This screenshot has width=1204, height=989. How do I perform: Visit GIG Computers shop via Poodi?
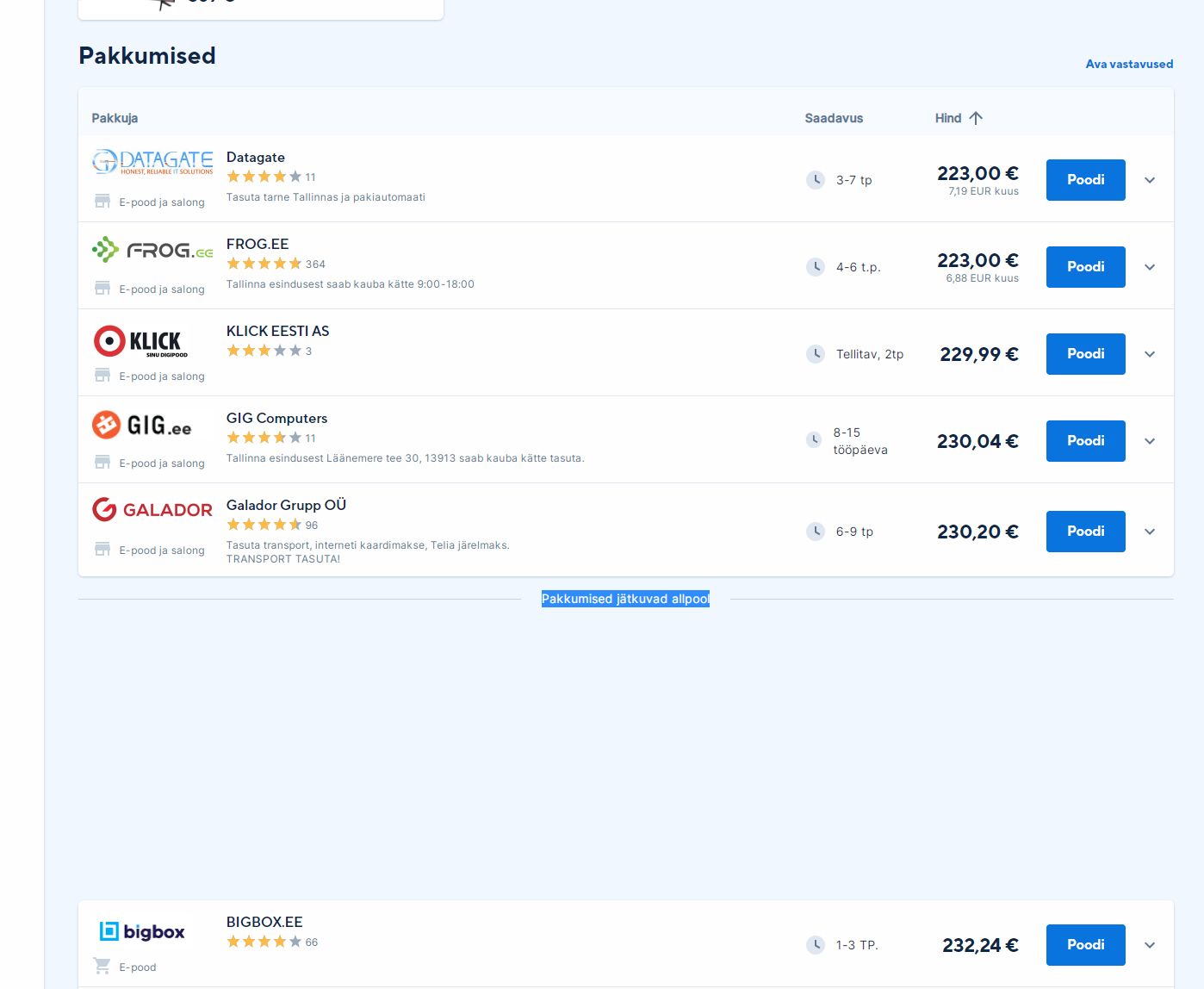point(1085,441)
